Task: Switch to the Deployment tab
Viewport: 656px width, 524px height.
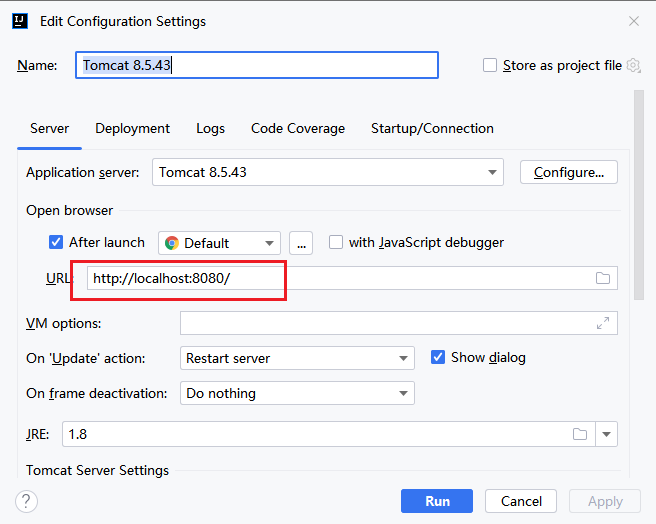Action: point(132,128)
